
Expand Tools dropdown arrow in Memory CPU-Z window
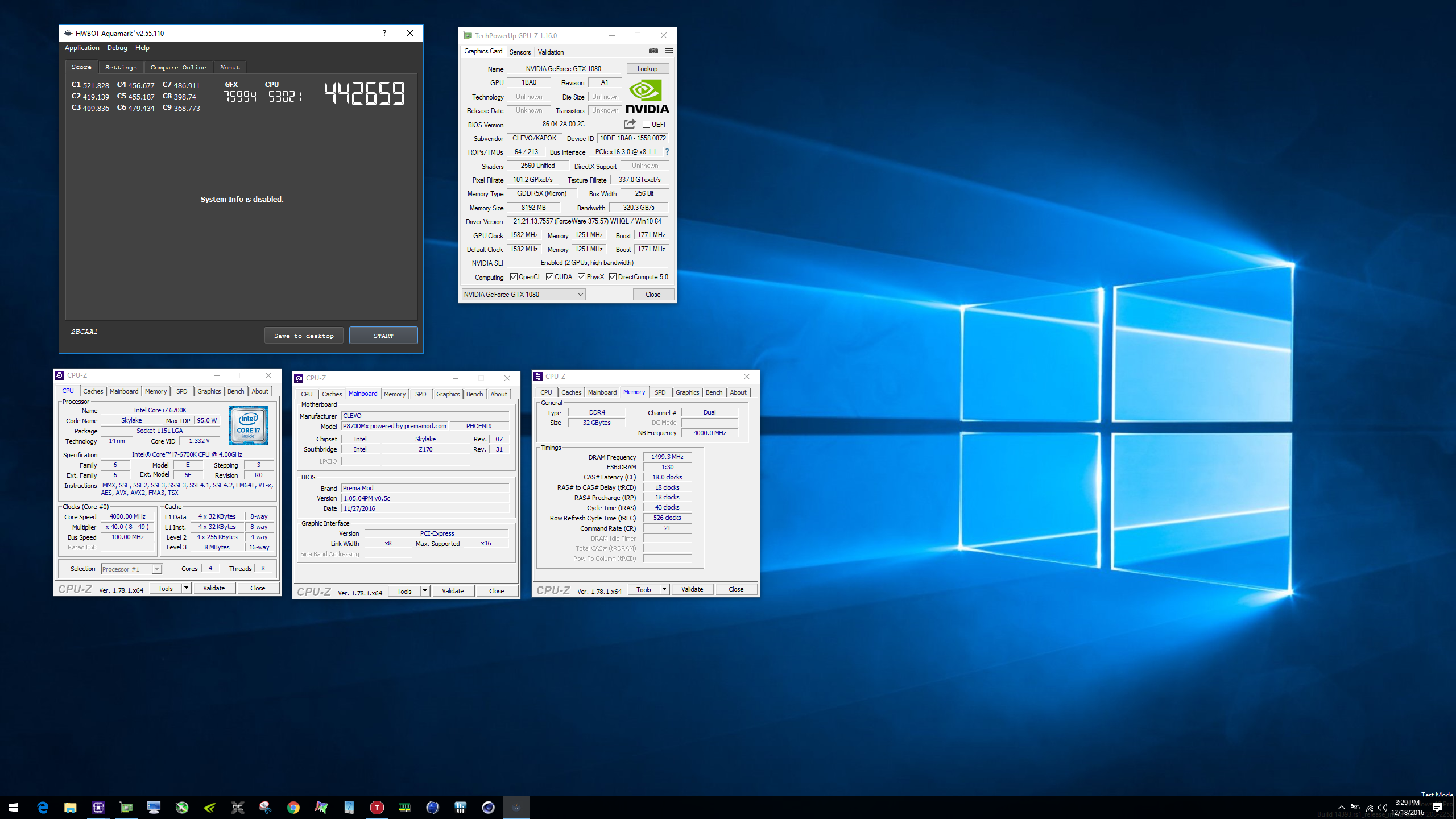click(x=664, y=589)
